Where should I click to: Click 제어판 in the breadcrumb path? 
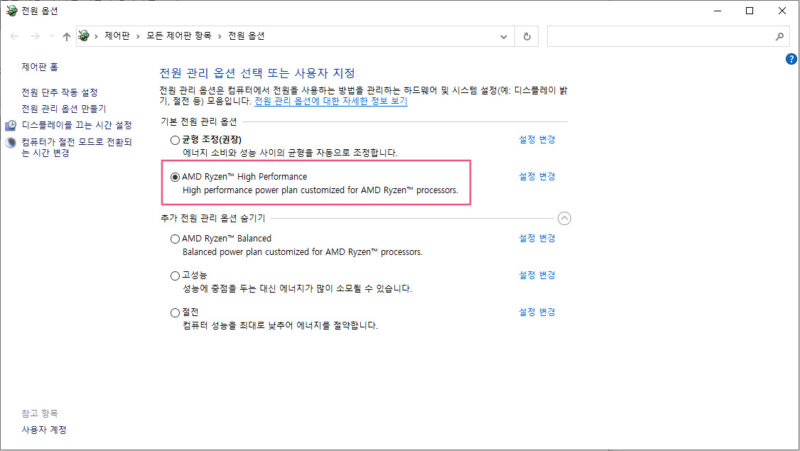pos(119,36)
